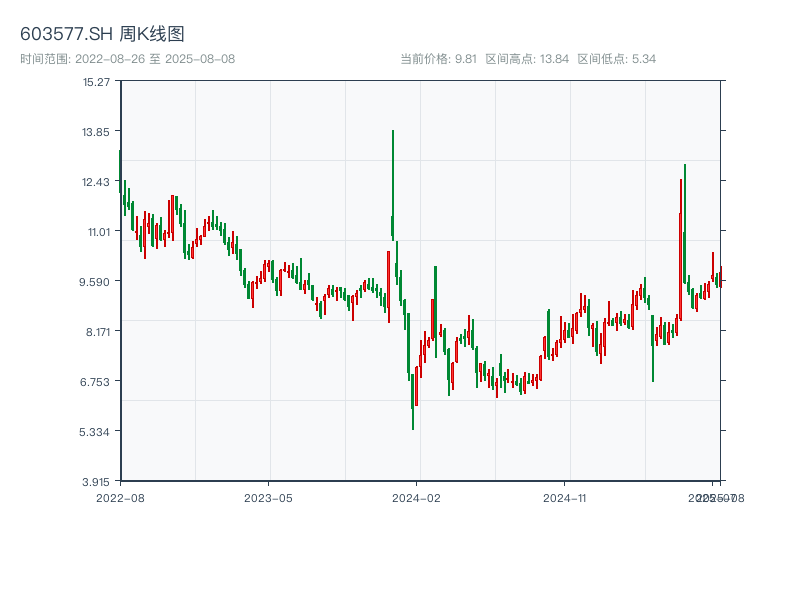
Task: Select the 2024-02 x-axis date label
Action: tap(417, 497)
